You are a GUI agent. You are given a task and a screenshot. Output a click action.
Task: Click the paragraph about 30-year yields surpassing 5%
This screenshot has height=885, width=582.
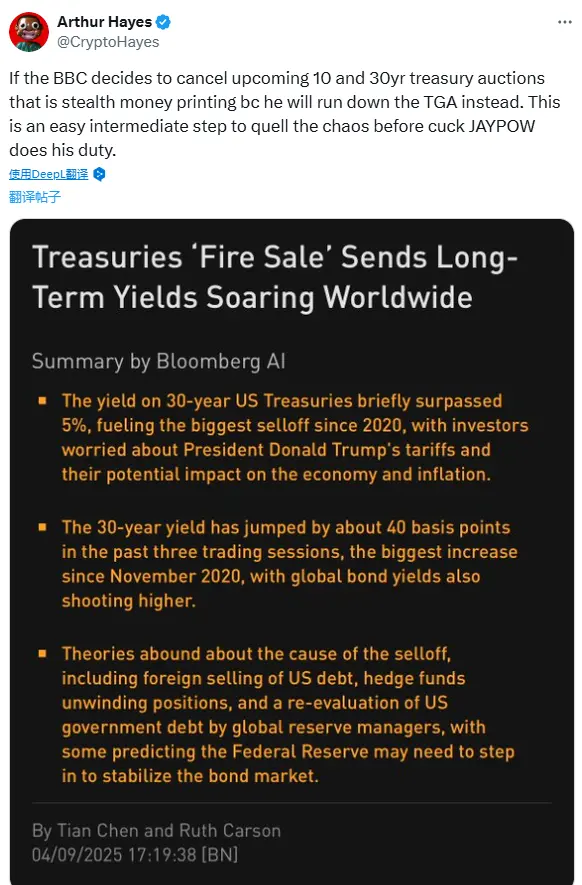click(x=295, y=437)
